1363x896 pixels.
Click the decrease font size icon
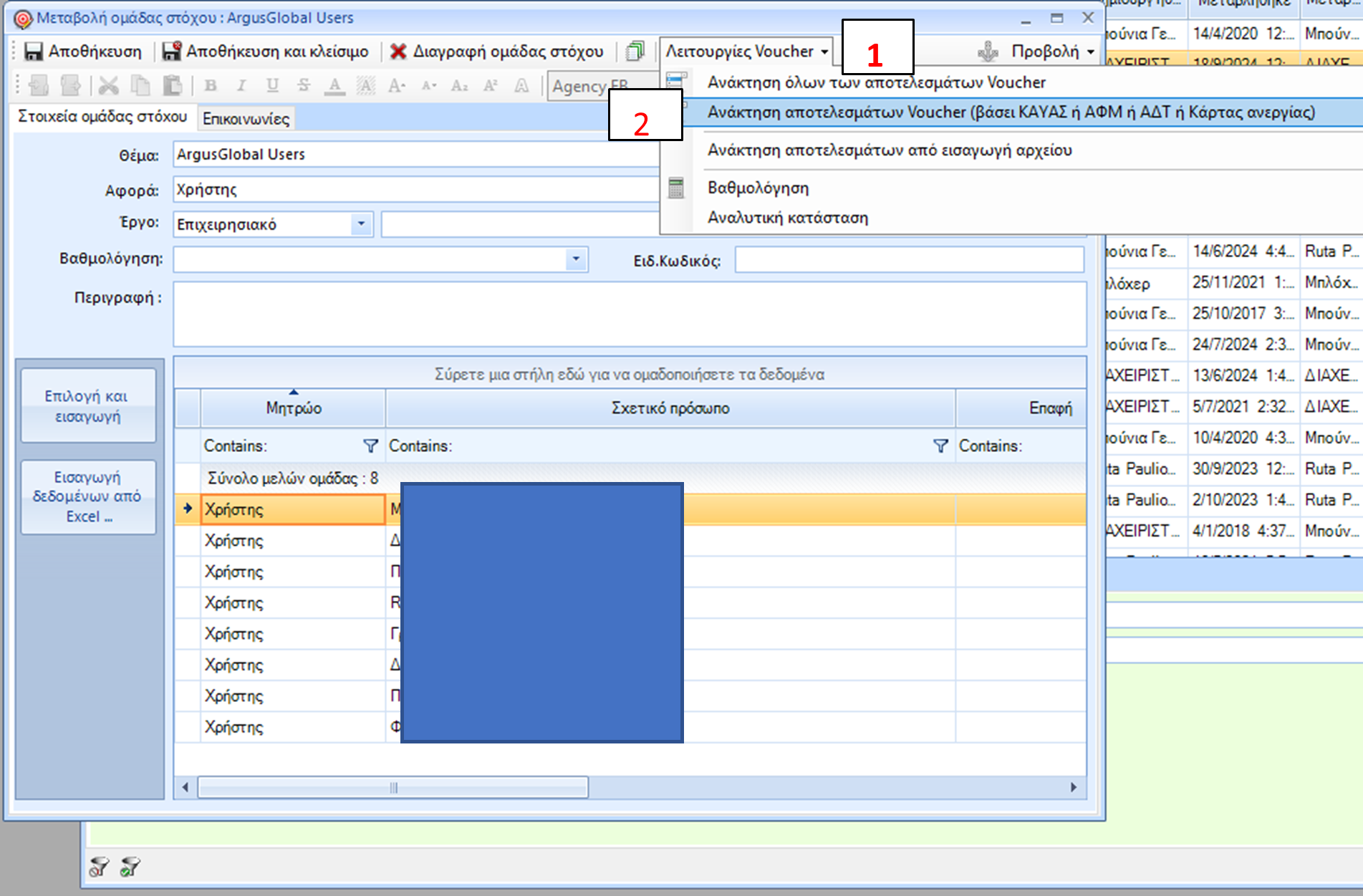point(428,86)
